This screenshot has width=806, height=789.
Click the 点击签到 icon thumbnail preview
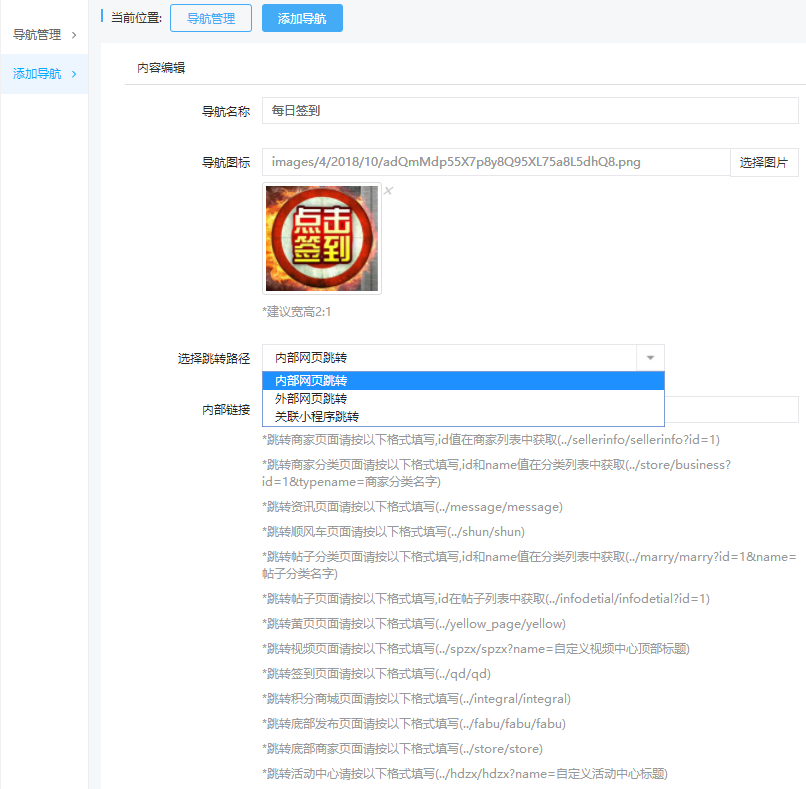click(322, 238)
